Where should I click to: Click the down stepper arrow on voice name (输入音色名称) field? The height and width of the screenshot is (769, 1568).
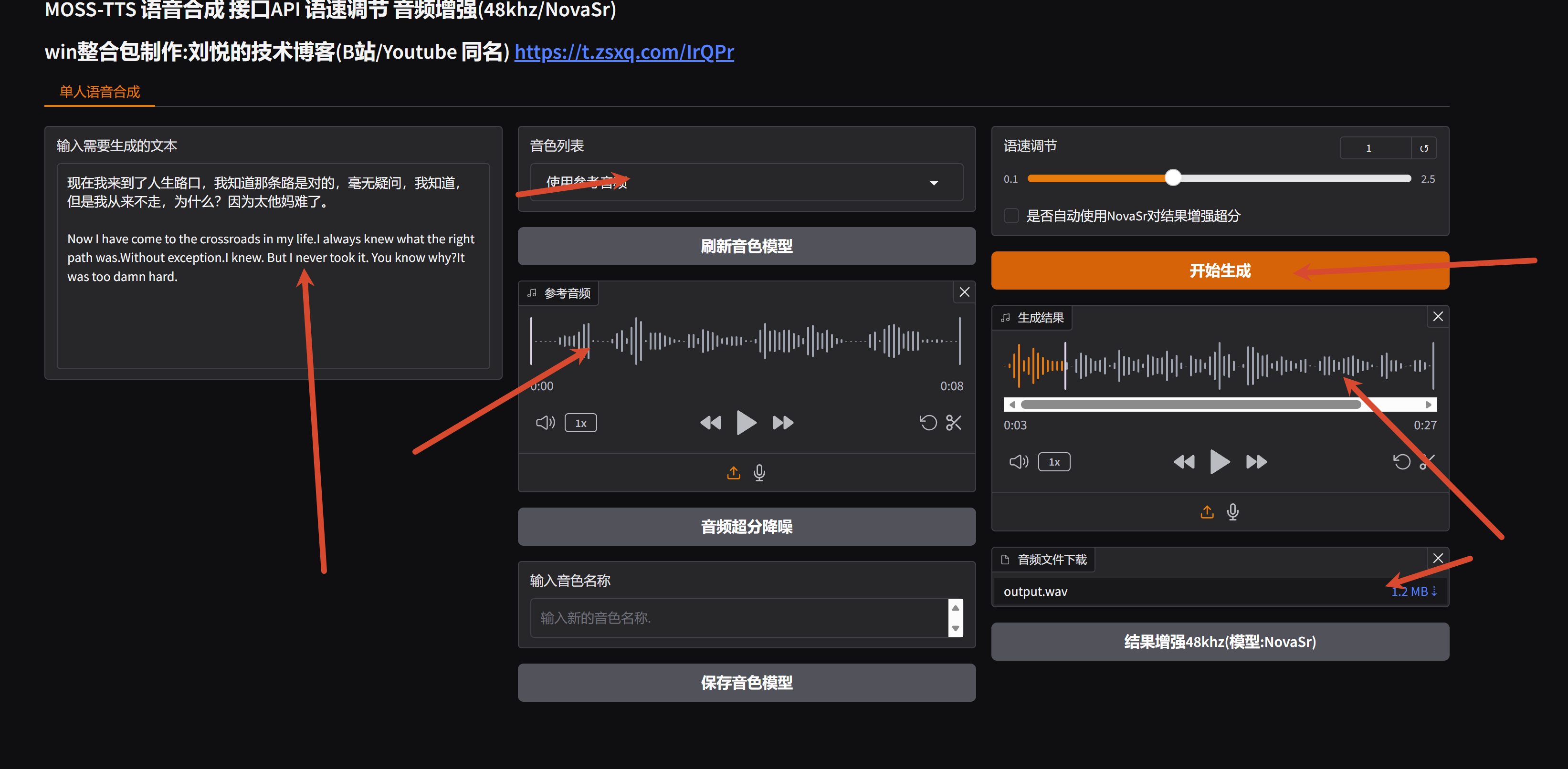click(x=955, y=628)
